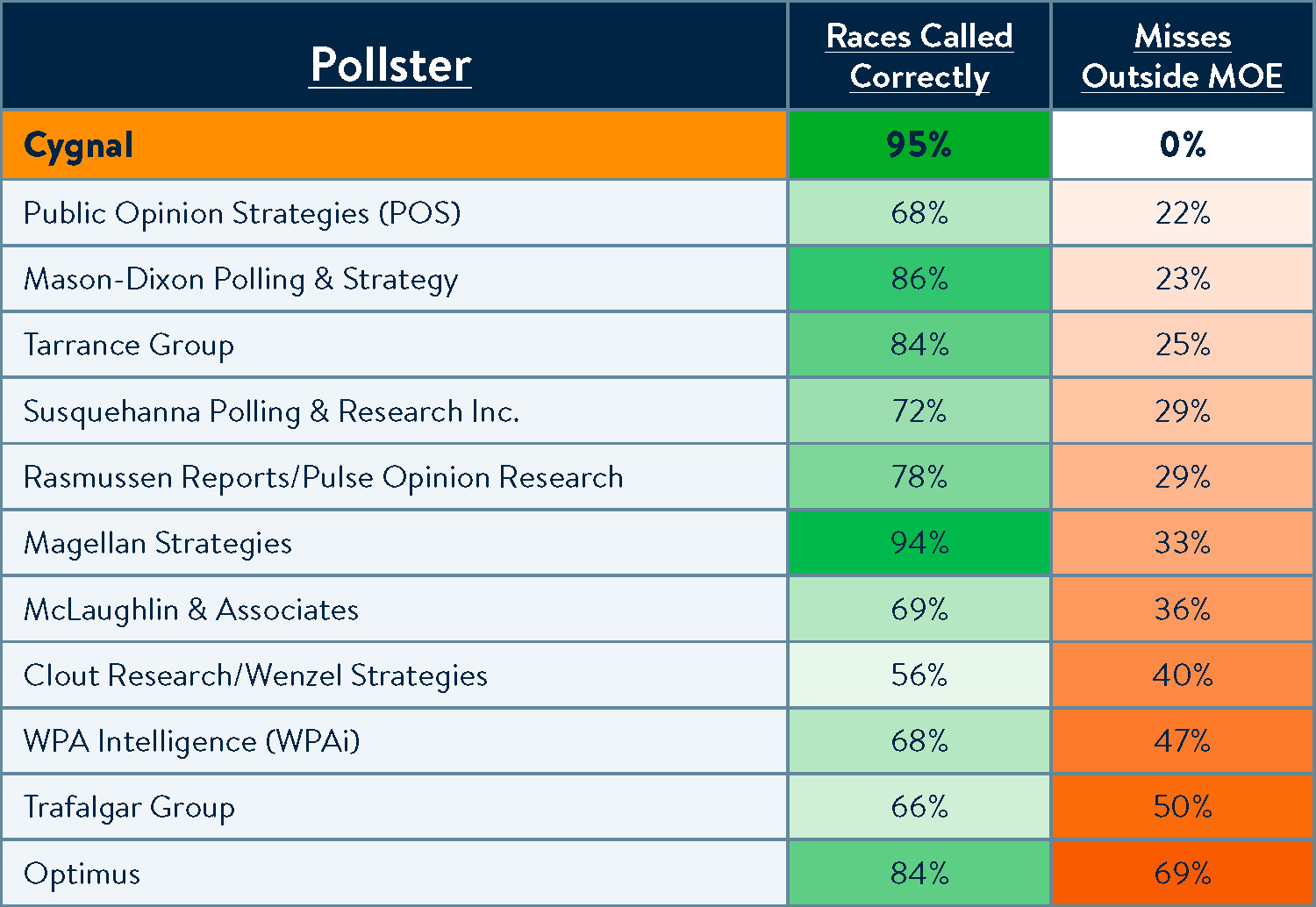The image size is (1316, 907).
Task: Click Mason-Dixon Polling & Strategy name
Action: tap(241, 279)
